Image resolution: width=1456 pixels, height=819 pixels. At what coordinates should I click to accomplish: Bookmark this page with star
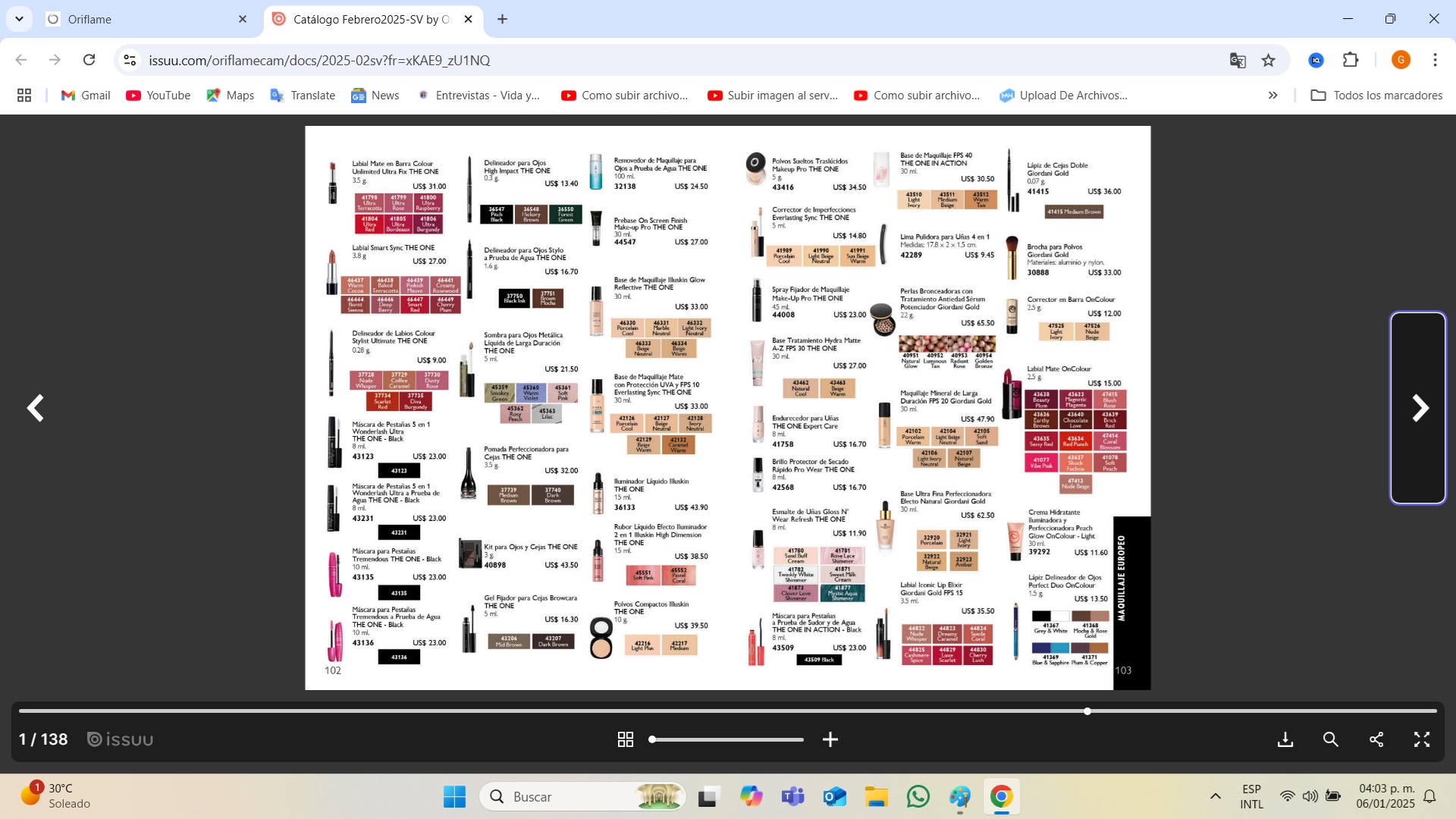tap(1269, 60)
